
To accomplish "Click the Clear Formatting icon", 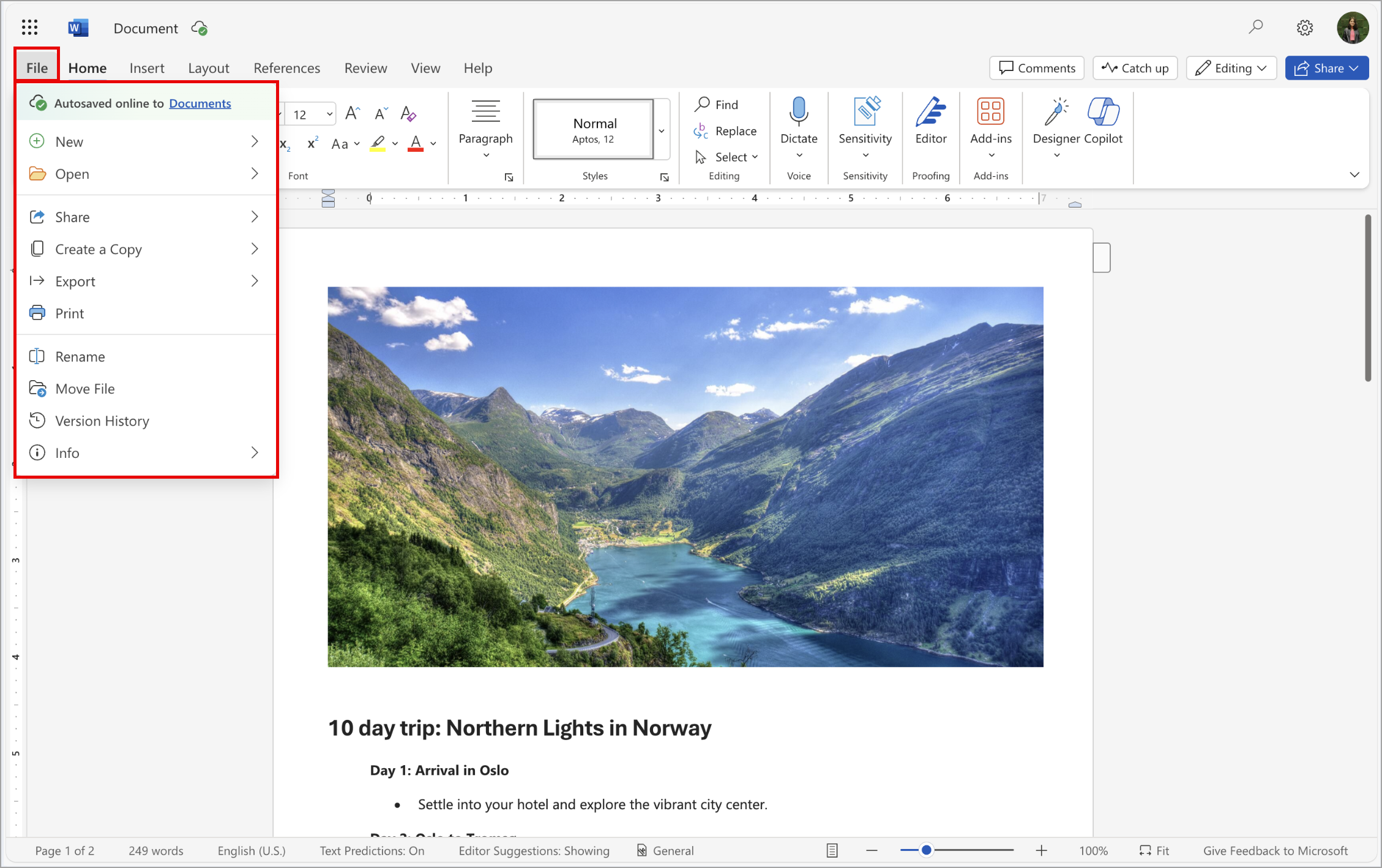I will [408, 114].
